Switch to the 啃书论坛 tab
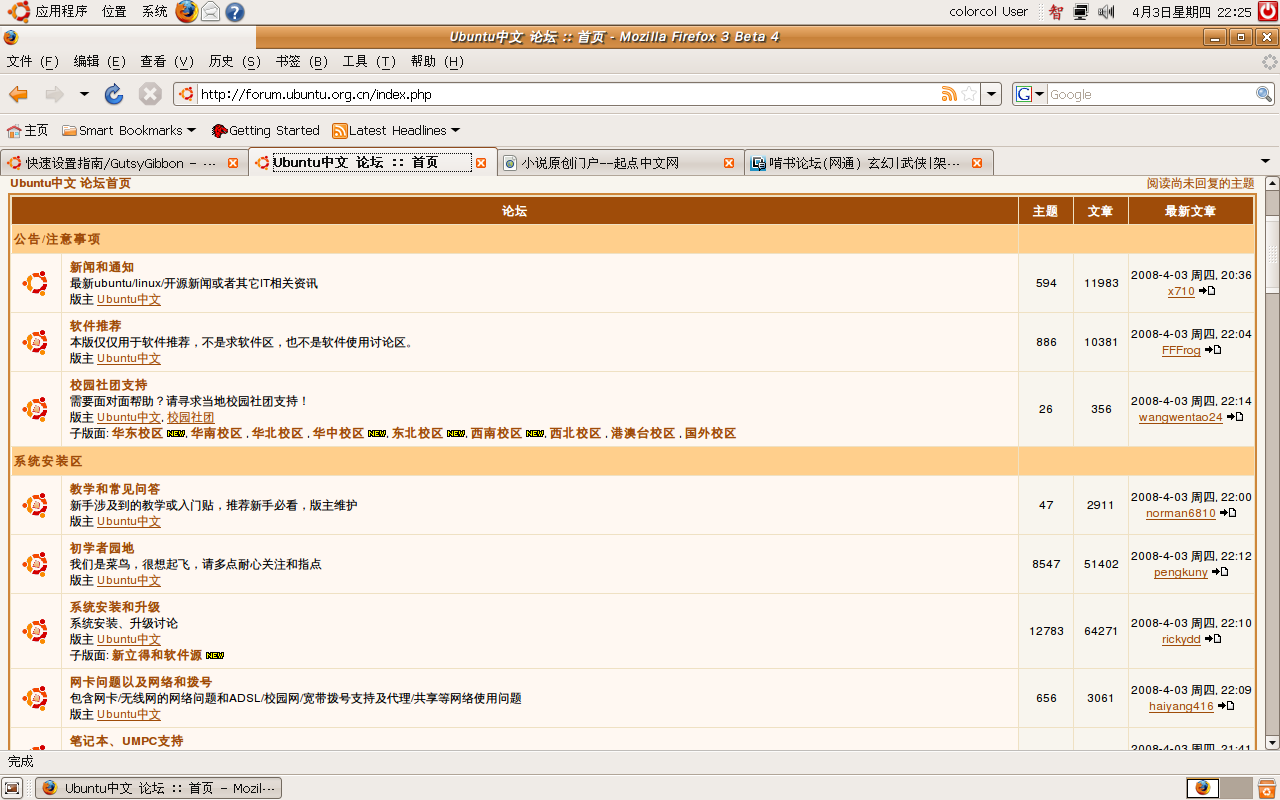 click(868, 163)
